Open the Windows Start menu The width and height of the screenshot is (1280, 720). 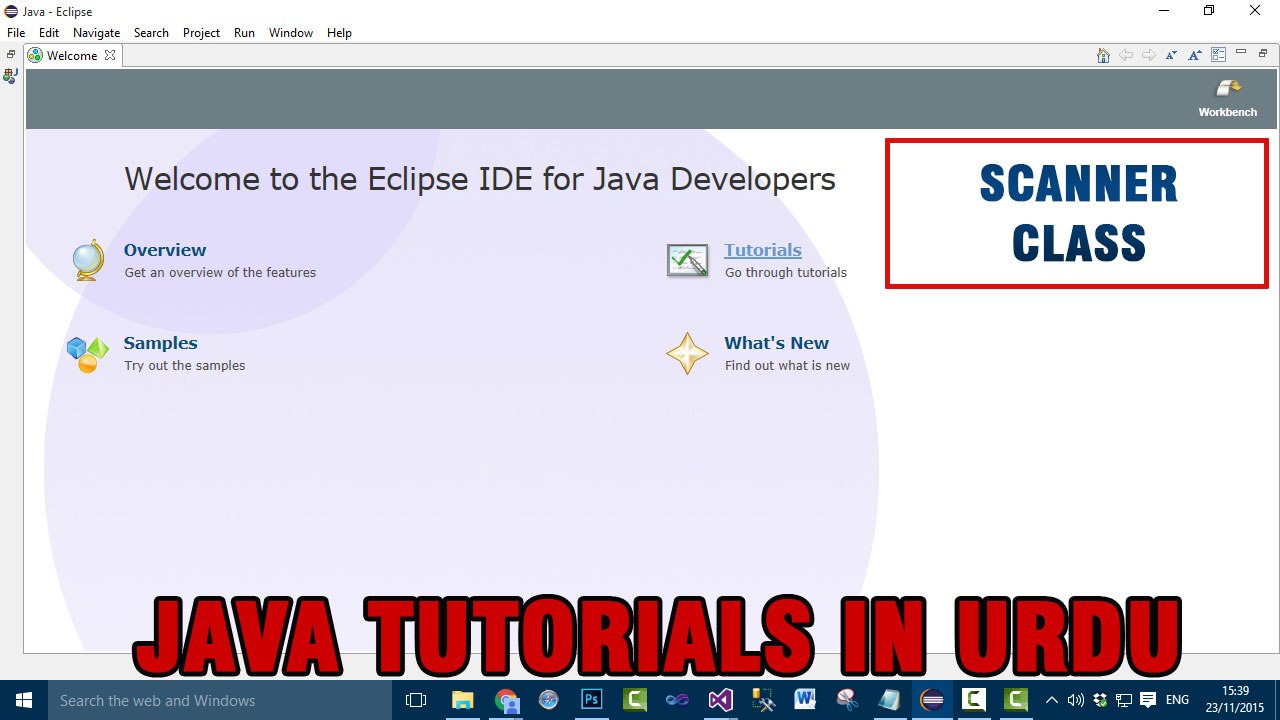point(24,700)
